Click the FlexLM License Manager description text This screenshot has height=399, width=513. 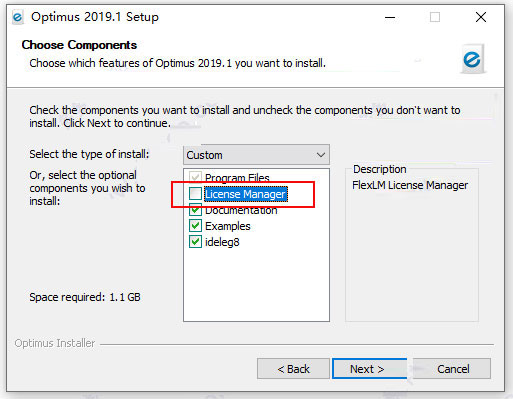(x=410, y=185)
